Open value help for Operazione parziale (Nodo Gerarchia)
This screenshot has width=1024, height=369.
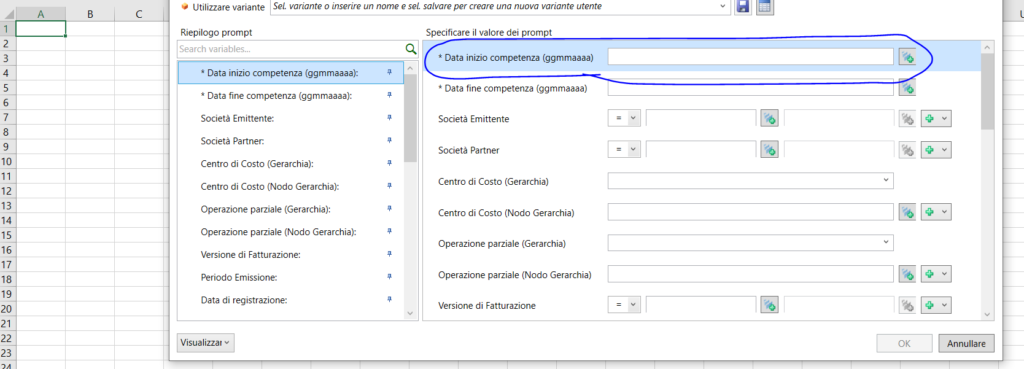click(906, 274)
